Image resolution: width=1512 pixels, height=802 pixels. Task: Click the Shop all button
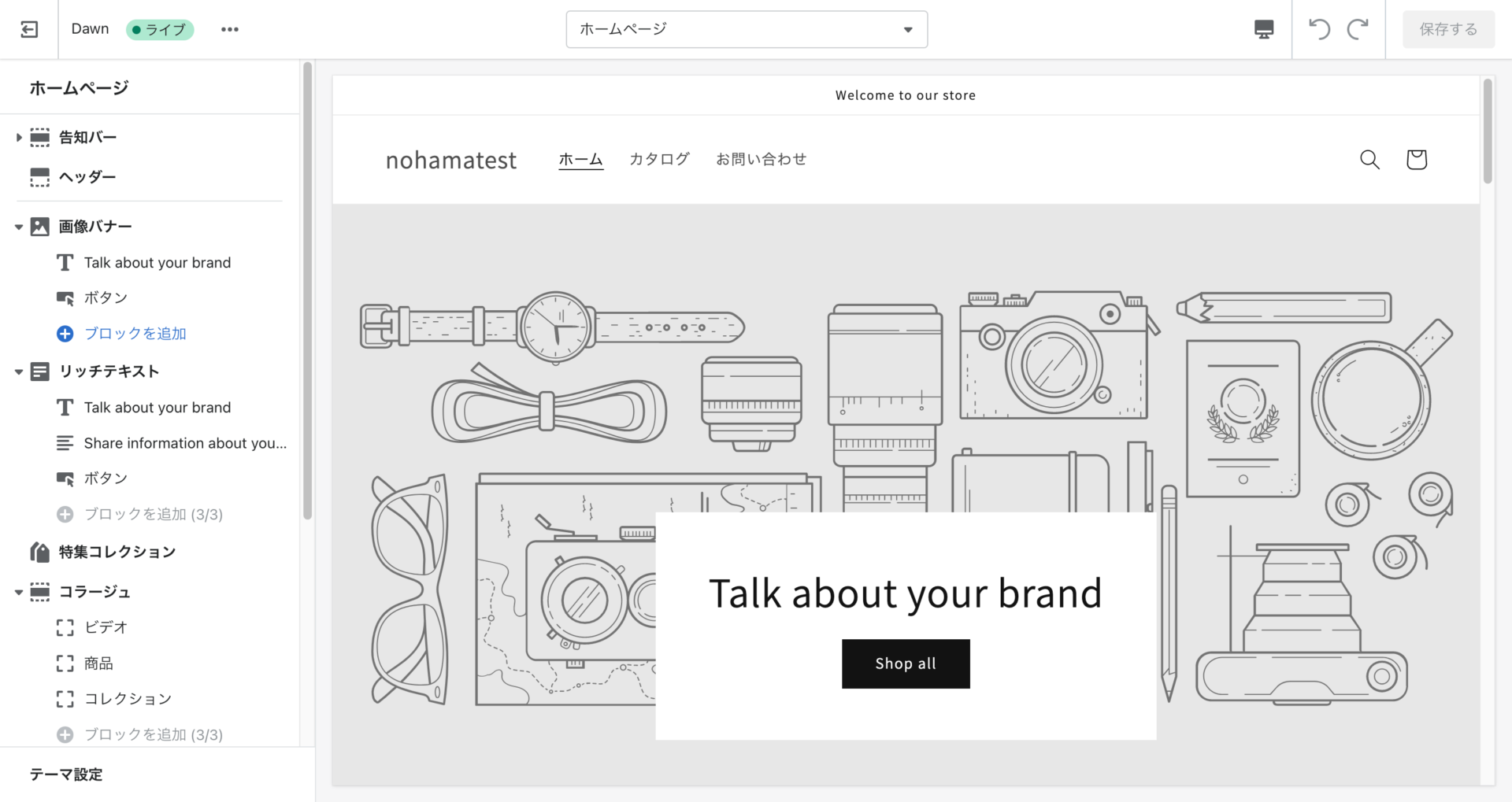(x=906, y=663)
